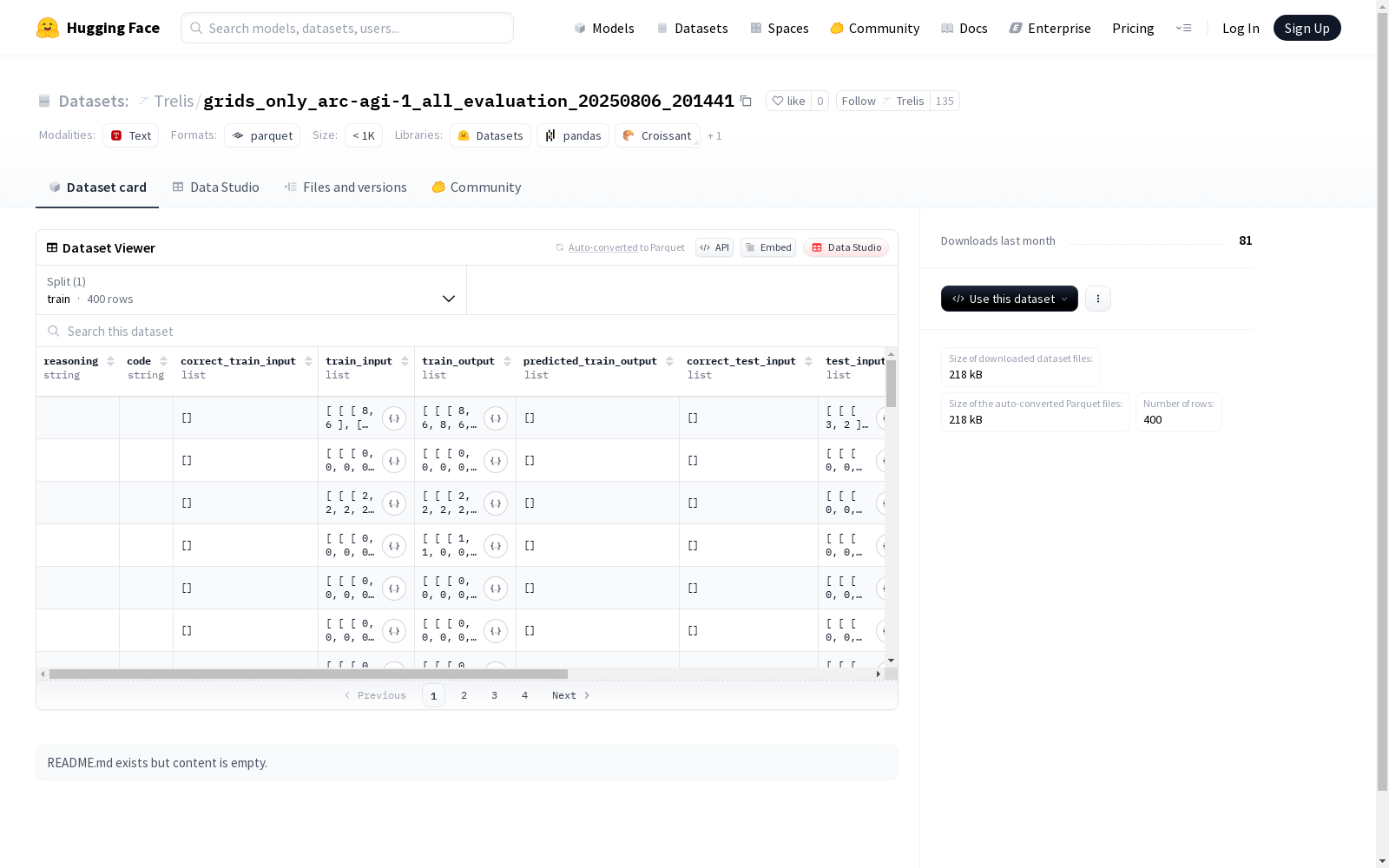The image size is (1389, 868).
Task: Sort by the correct_train_input column
Action: tap(308, 361)
